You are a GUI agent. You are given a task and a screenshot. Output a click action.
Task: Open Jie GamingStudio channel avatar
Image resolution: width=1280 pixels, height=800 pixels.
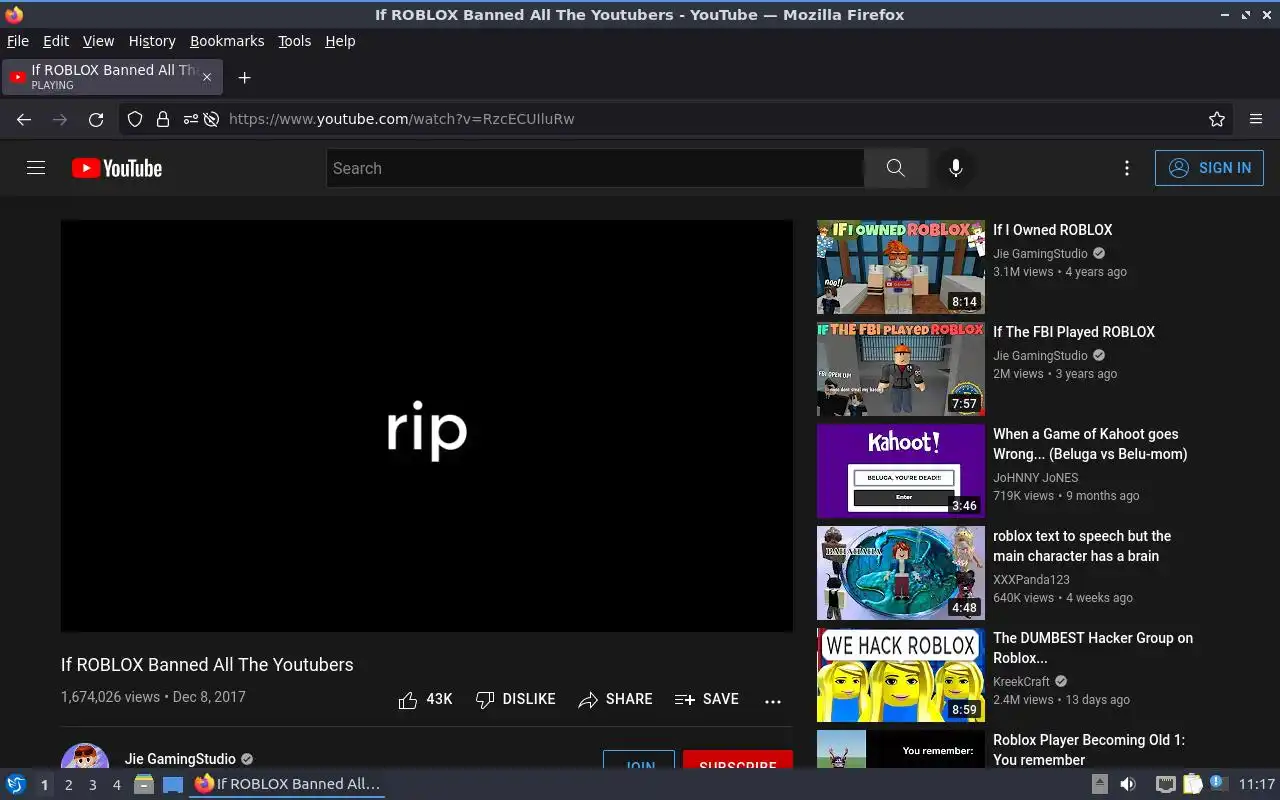click(x=85, y=758)
